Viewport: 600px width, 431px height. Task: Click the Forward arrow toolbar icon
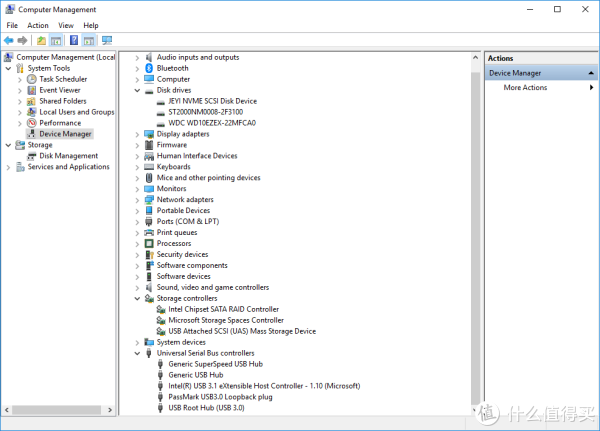click(23, 40)
